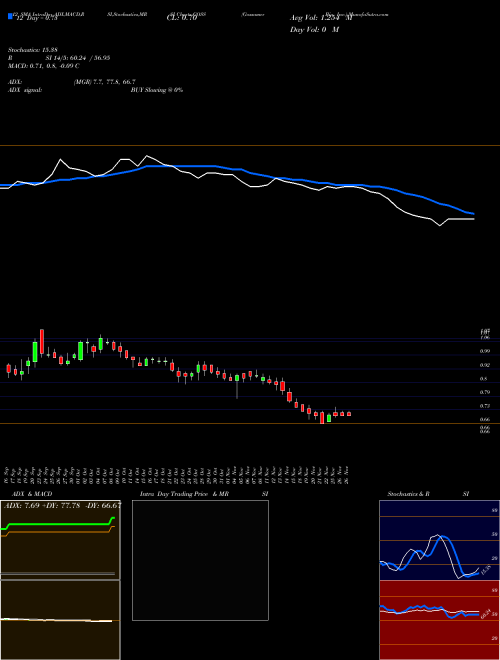Click the 'ADX: 7.69 +DY: 77.78 -DY: 66.67' readout
Screen dimensions: 500x660
tap(62, 506)
